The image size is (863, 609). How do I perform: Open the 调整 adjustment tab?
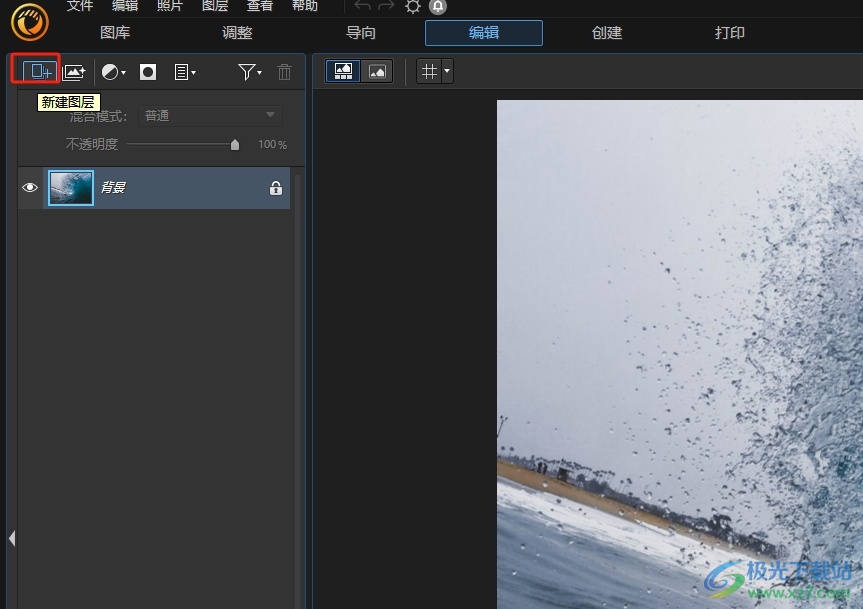237,33
